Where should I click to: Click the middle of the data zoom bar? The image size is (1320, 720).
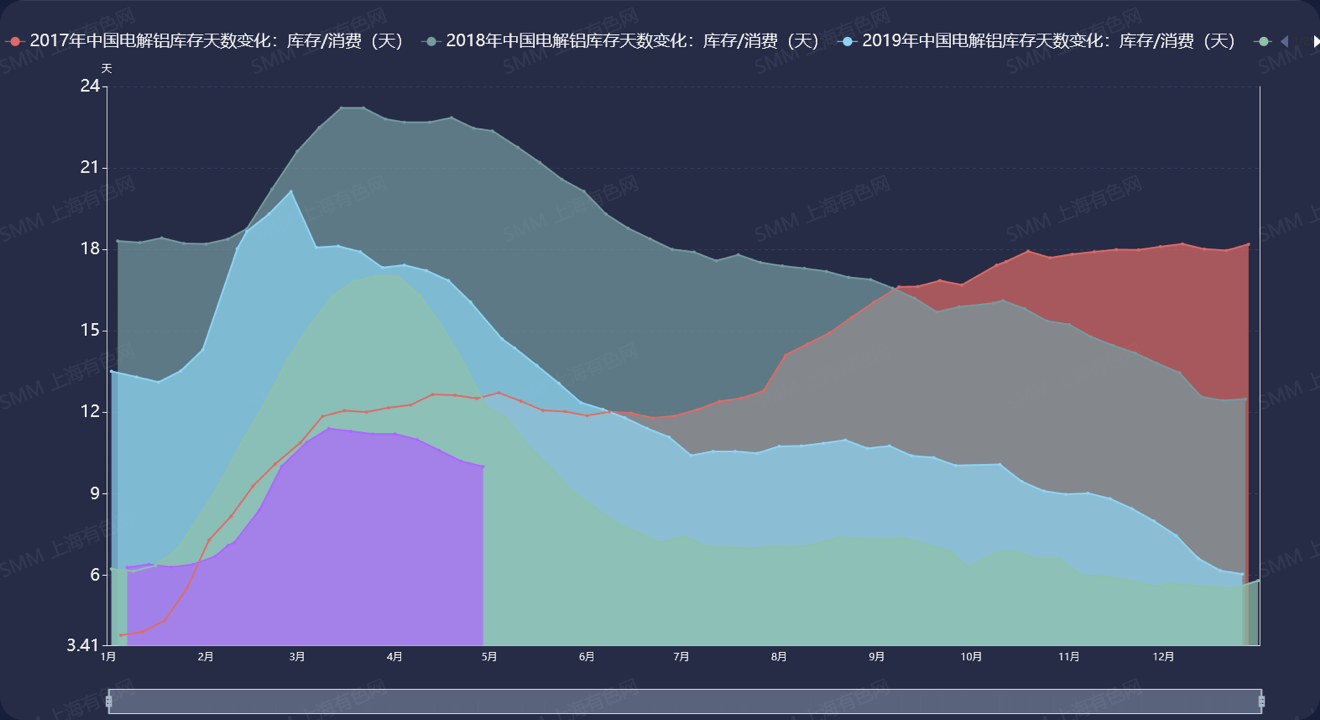tap(684, 701)
